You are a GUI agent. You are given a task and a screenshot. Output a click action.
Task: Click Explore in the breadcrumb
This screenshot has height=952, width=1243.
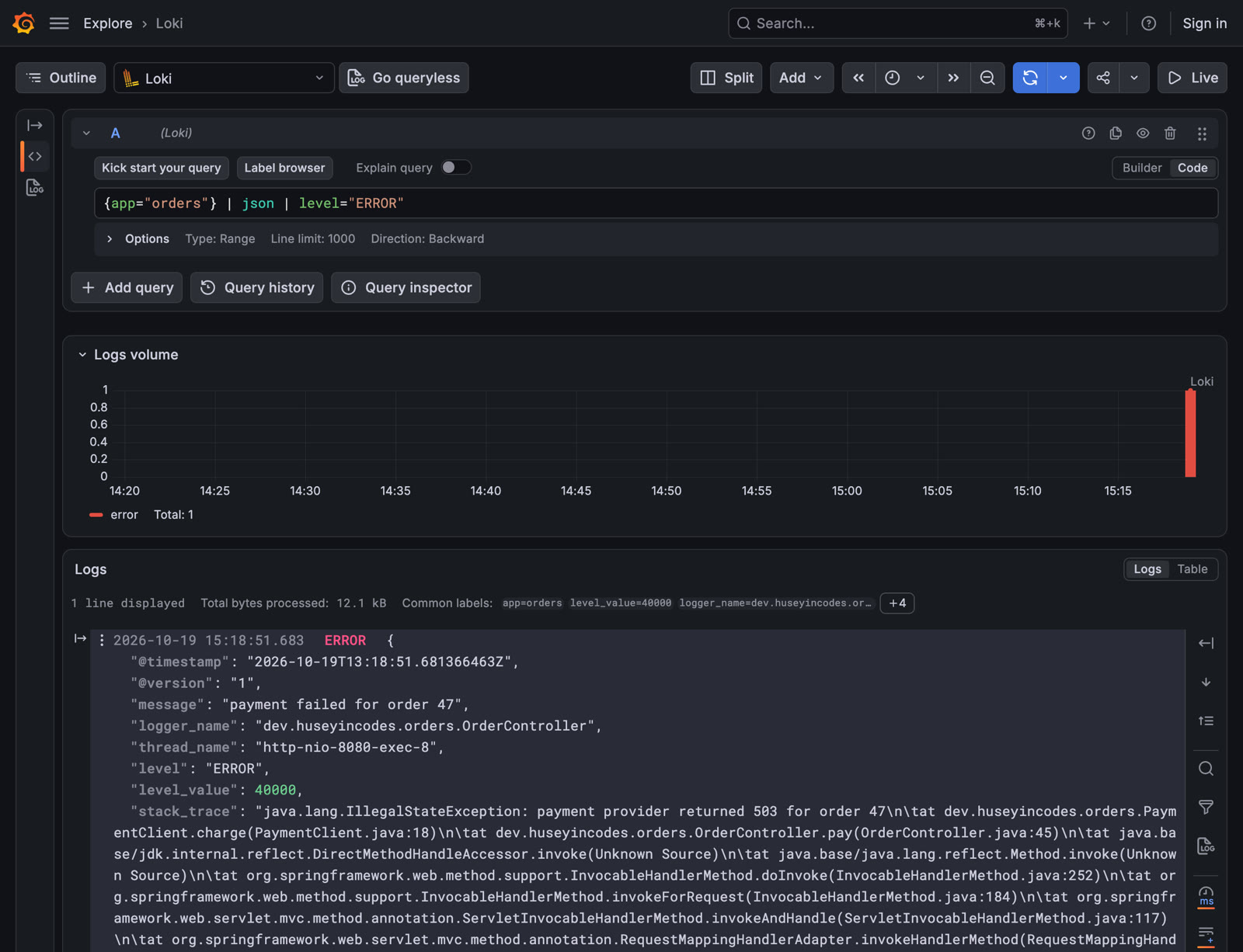tap(108, 23)
